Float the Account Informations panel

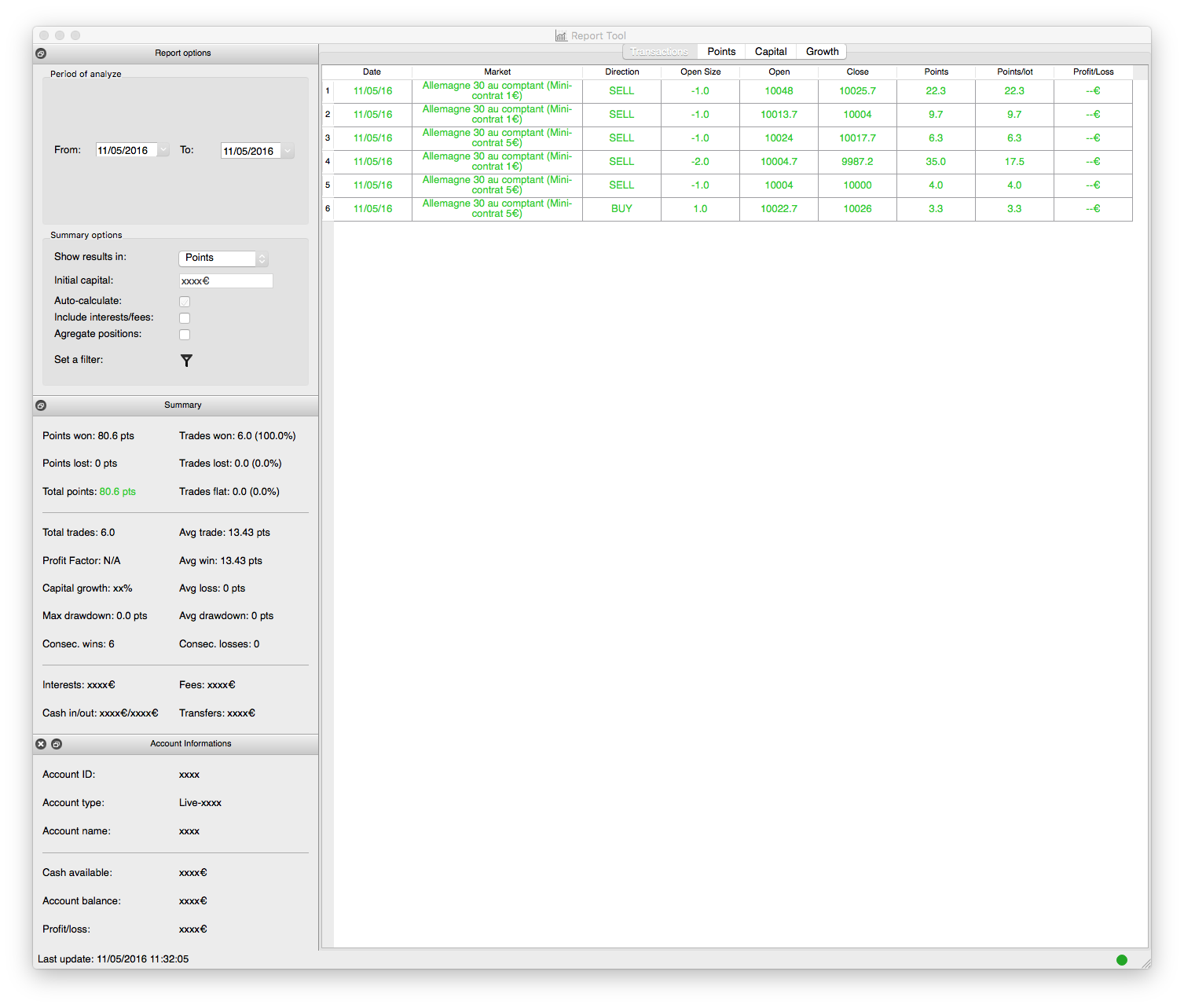tap(57, 744)
